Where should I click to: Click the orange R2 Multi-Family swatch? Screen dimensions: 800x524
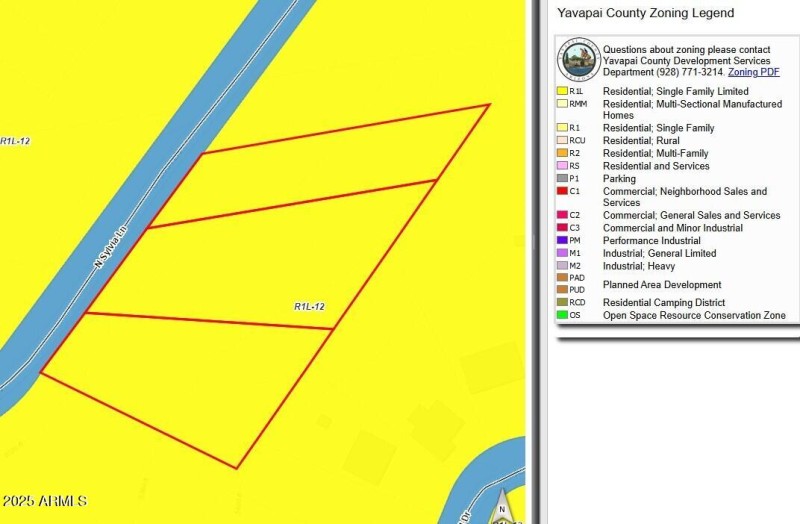click(x=562, y=153)
